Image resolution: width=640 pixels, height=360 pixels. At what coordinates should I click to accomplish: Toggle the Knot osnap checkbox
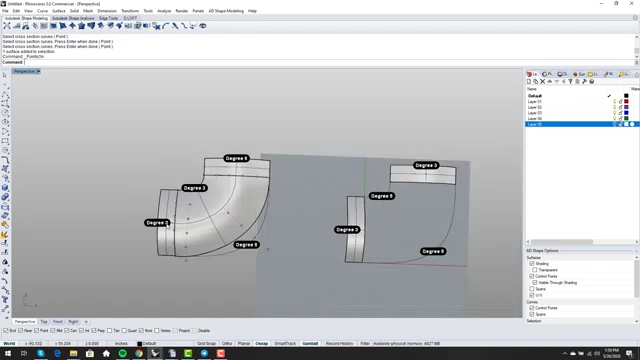[x=141, y=331]
